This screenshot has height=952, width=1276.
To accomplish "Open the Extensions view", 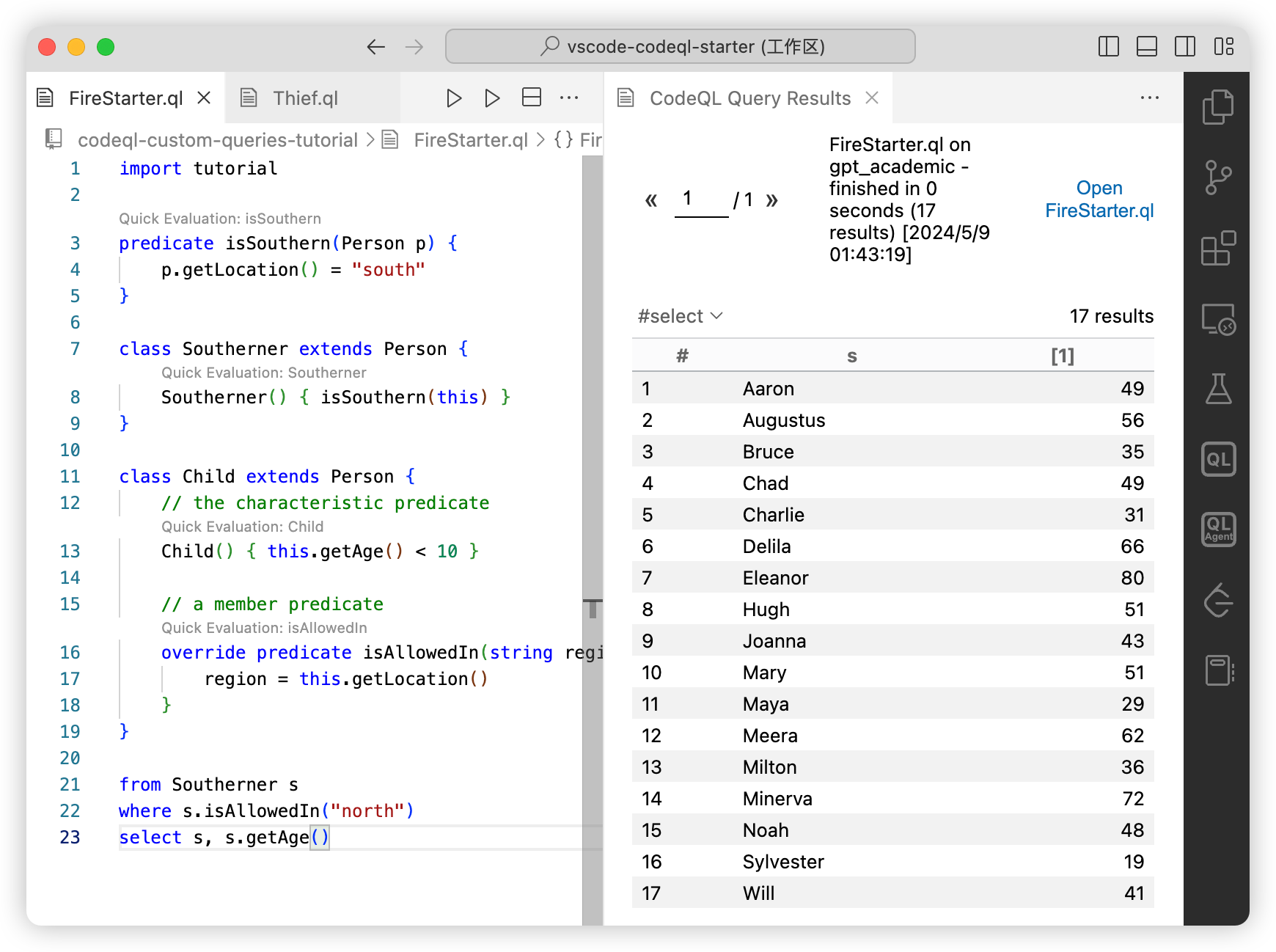I will click(1218, 248).
